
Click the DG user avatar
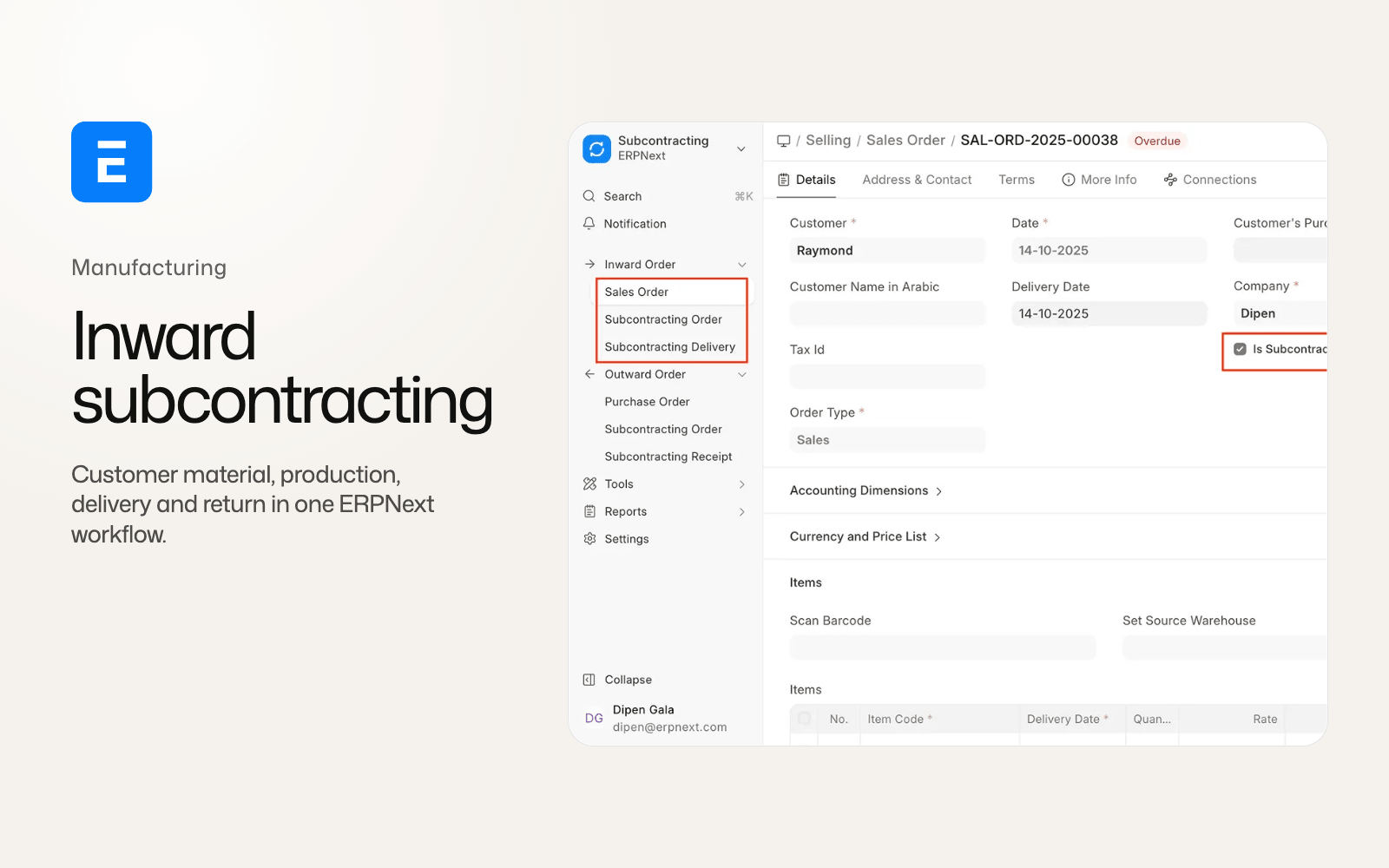coord(594,718)
